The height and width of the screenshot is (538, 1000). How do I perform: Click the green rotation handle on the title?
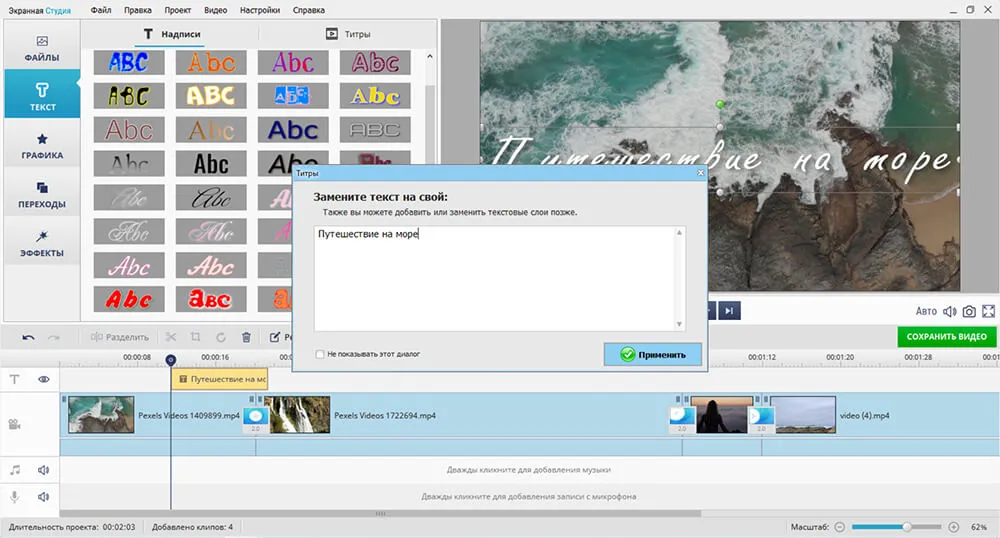click(x=720, y=105)
